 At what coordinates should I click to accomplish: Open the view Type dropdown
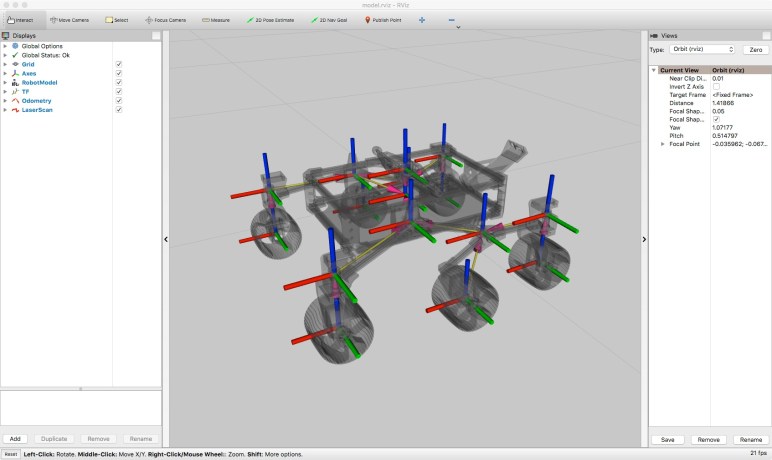coord(702,49)
